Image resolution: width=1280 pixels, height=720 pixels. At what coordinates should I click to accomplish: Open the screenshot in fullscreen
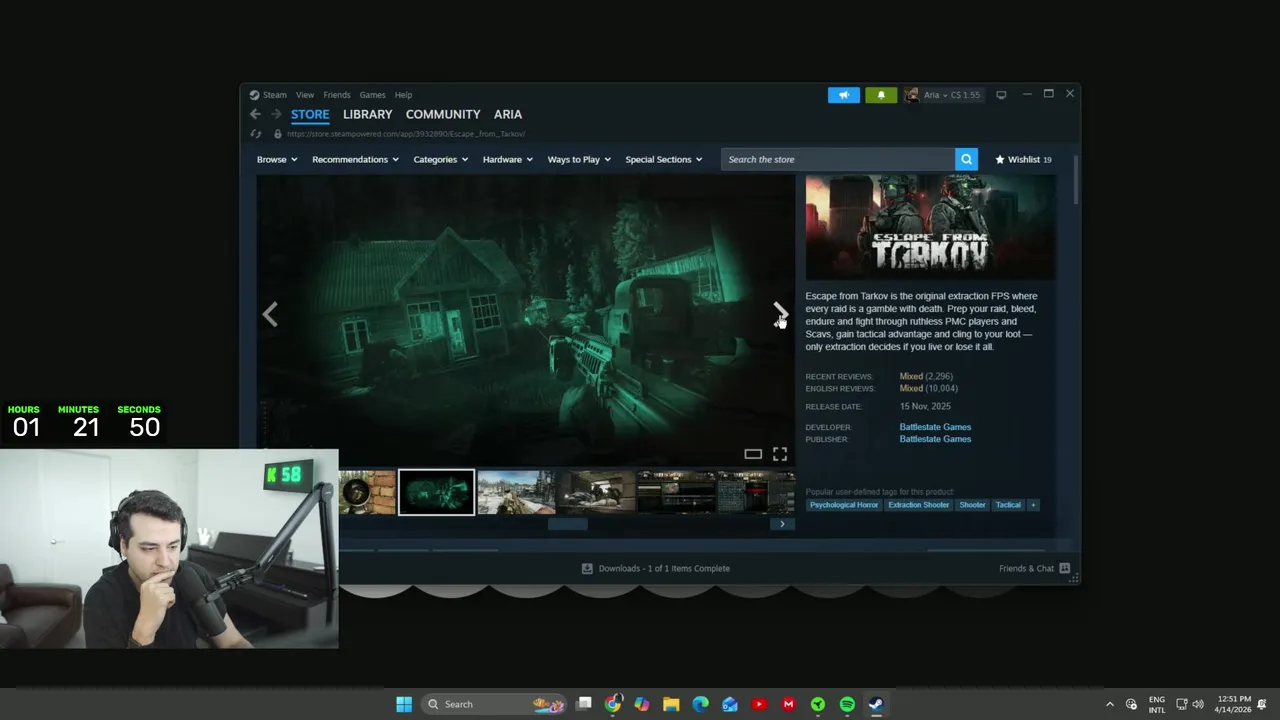click(780, 454)
